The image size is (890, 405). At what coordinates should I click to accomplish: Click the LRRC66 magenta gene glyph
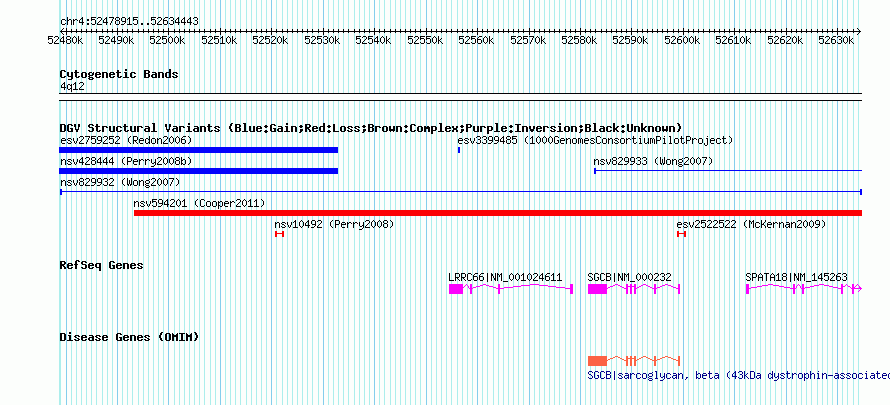pos(511,289)
